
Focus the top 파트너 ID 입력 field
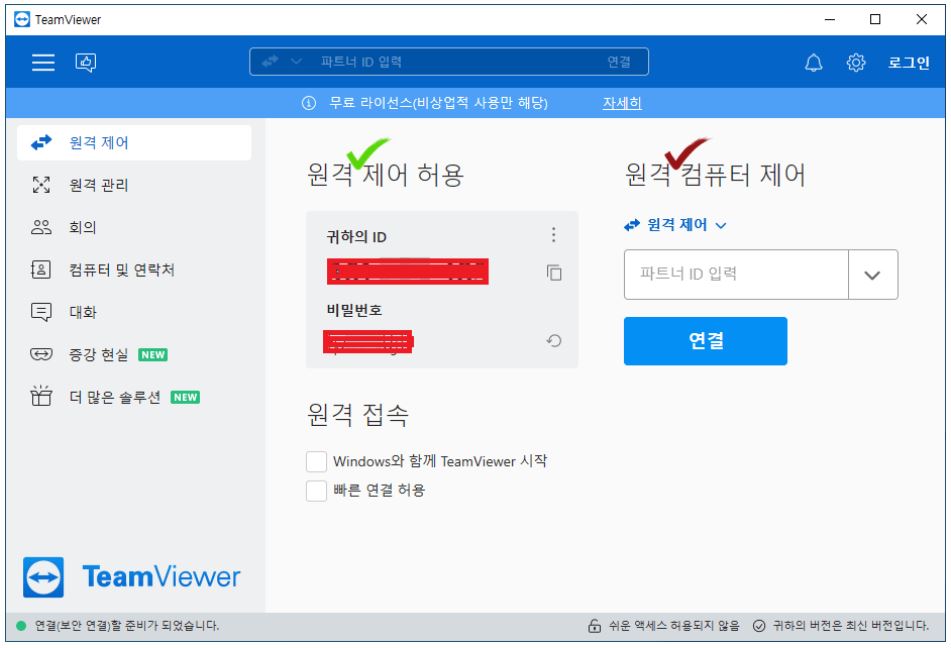[x=449, y=62]
